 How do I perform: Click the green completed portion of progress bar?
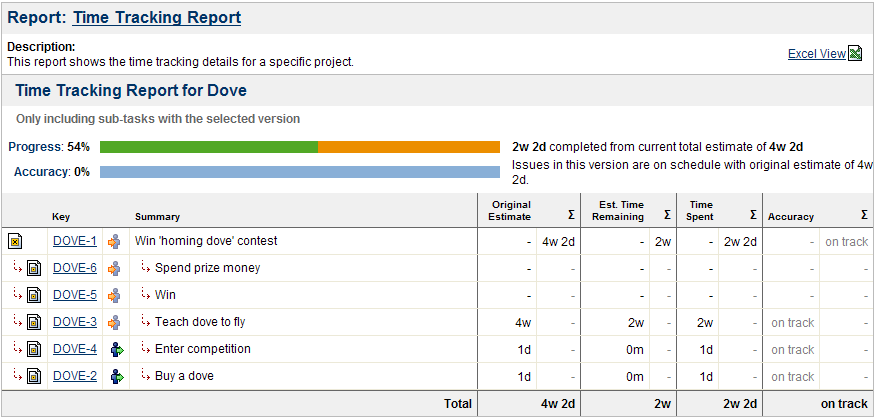208,147
